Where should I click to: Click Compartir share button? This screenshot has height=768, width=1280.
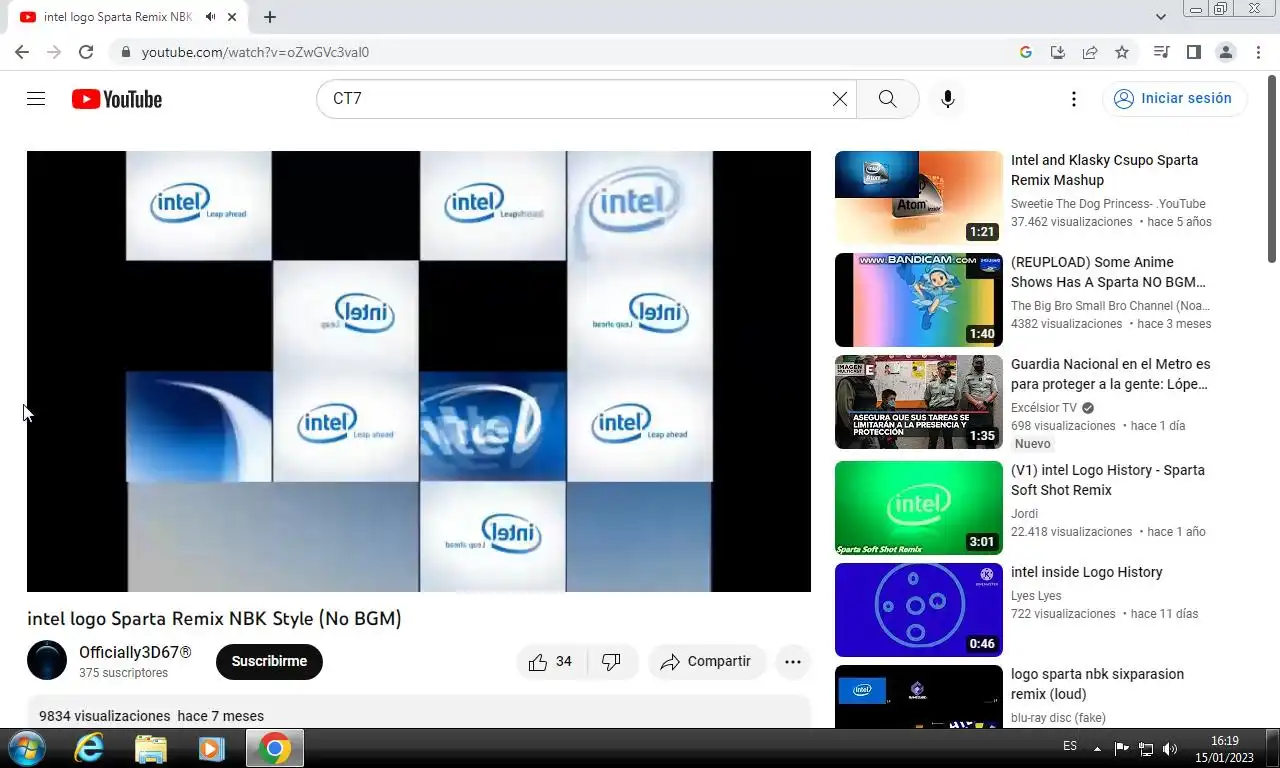pos(706,661)
